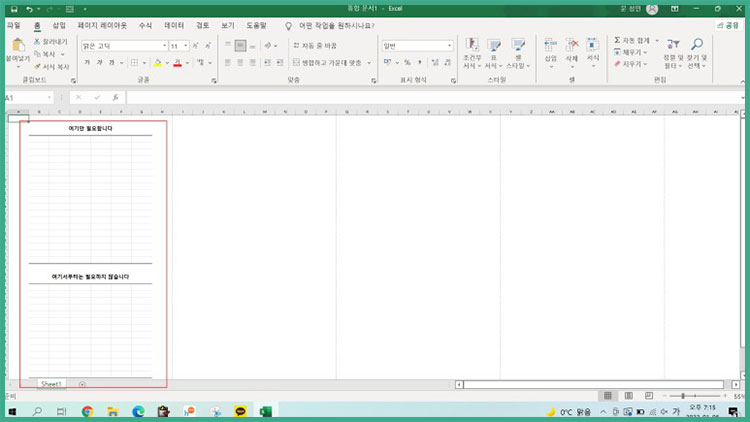
Task: Click the zoom slider handle
Action: (x=683, y=396)
